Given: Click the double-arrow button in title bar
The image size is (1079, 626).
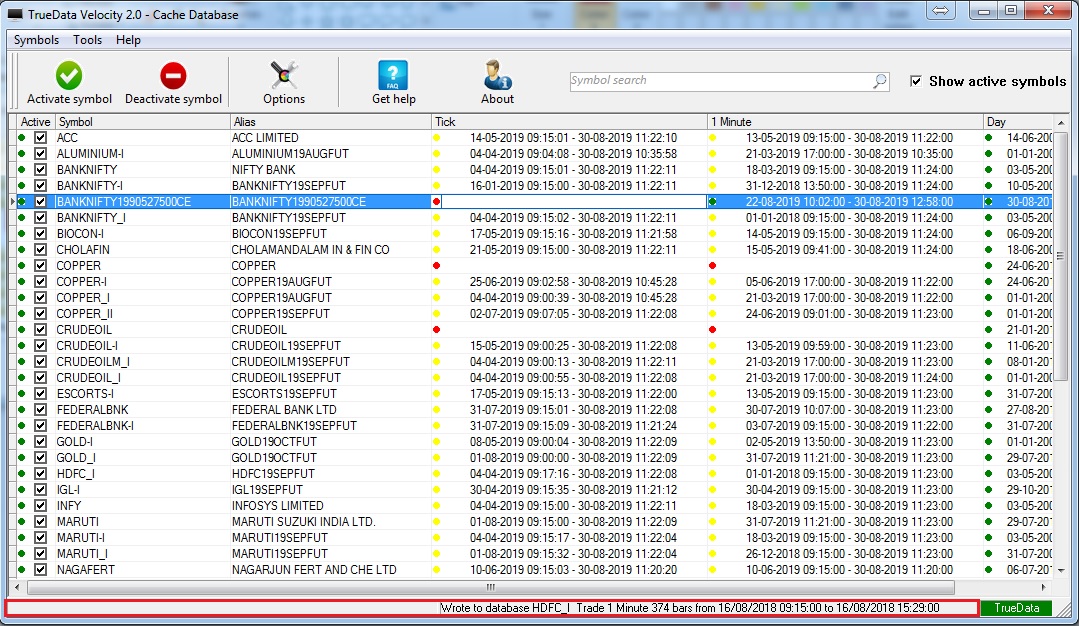Looking at the screenshot, I should click(941, 10).
